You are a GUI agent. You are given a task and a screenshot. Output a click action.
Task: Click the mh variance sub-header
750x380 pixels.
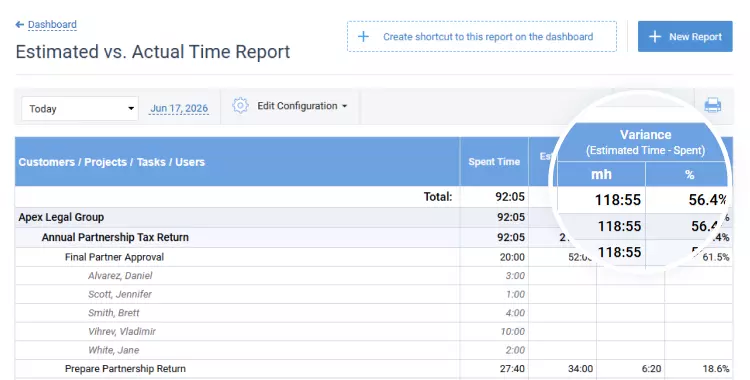[x=601, y=174]
